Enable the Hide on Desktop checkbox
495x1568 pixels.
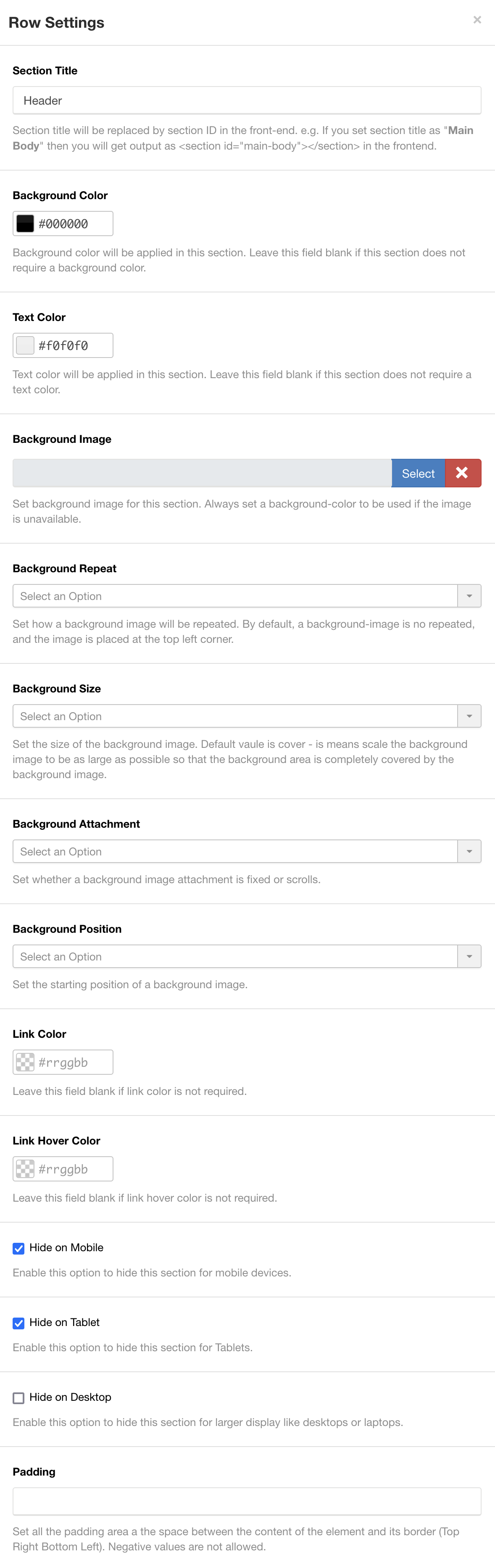(19, 1397)
